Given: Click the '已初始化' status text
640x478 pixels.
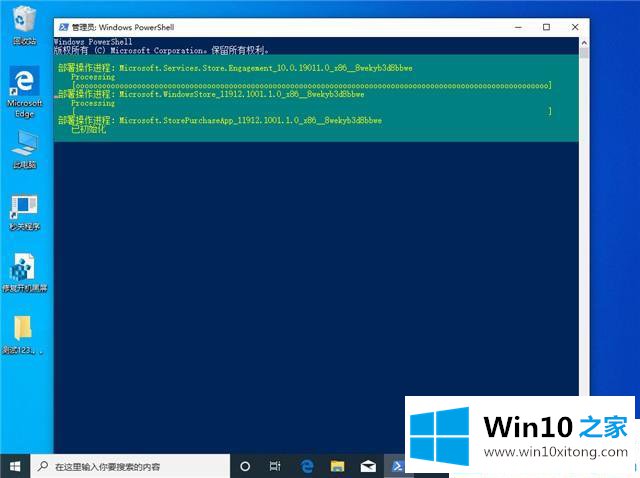Looking at the screenshot, I should tap(89, 129).
